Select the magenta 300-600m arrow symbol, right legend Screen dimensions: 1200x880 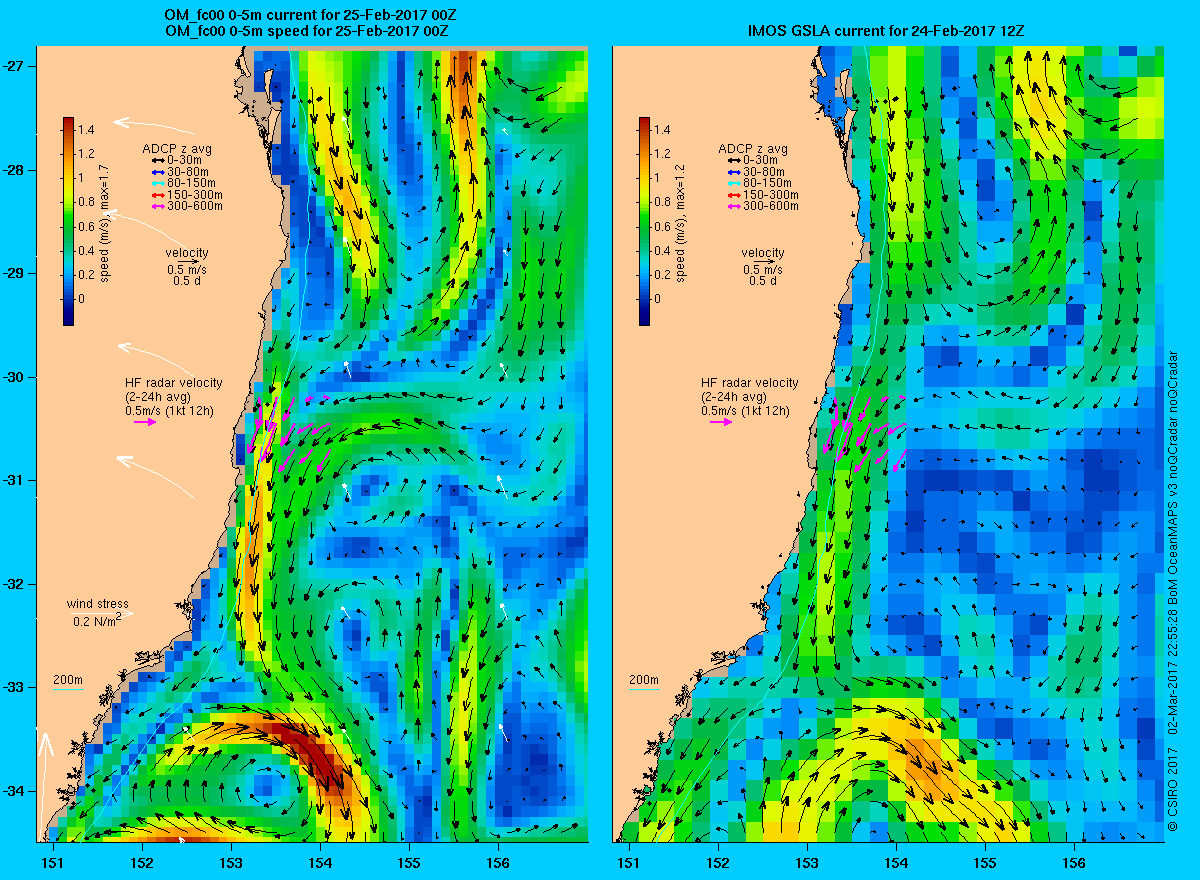[x=732, y=206]
